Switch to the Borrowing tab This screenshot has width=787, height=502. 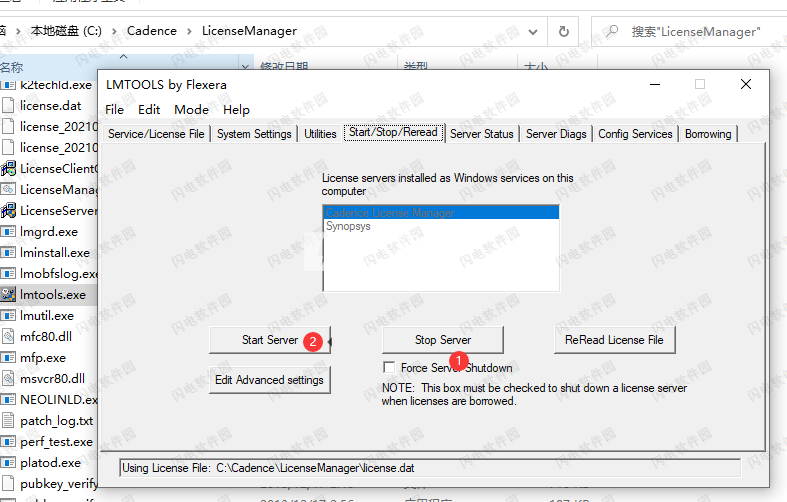(708, 134)
